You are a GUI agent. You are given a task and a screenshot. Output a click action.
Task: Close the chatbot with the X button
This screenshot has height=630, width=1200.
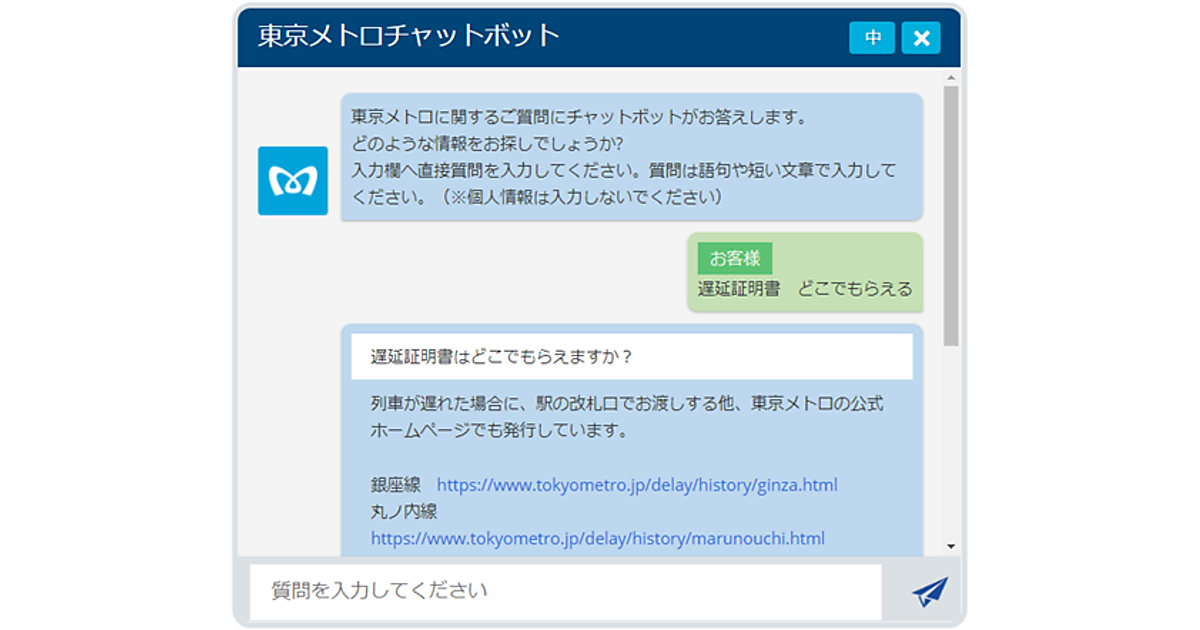[921, 38]
